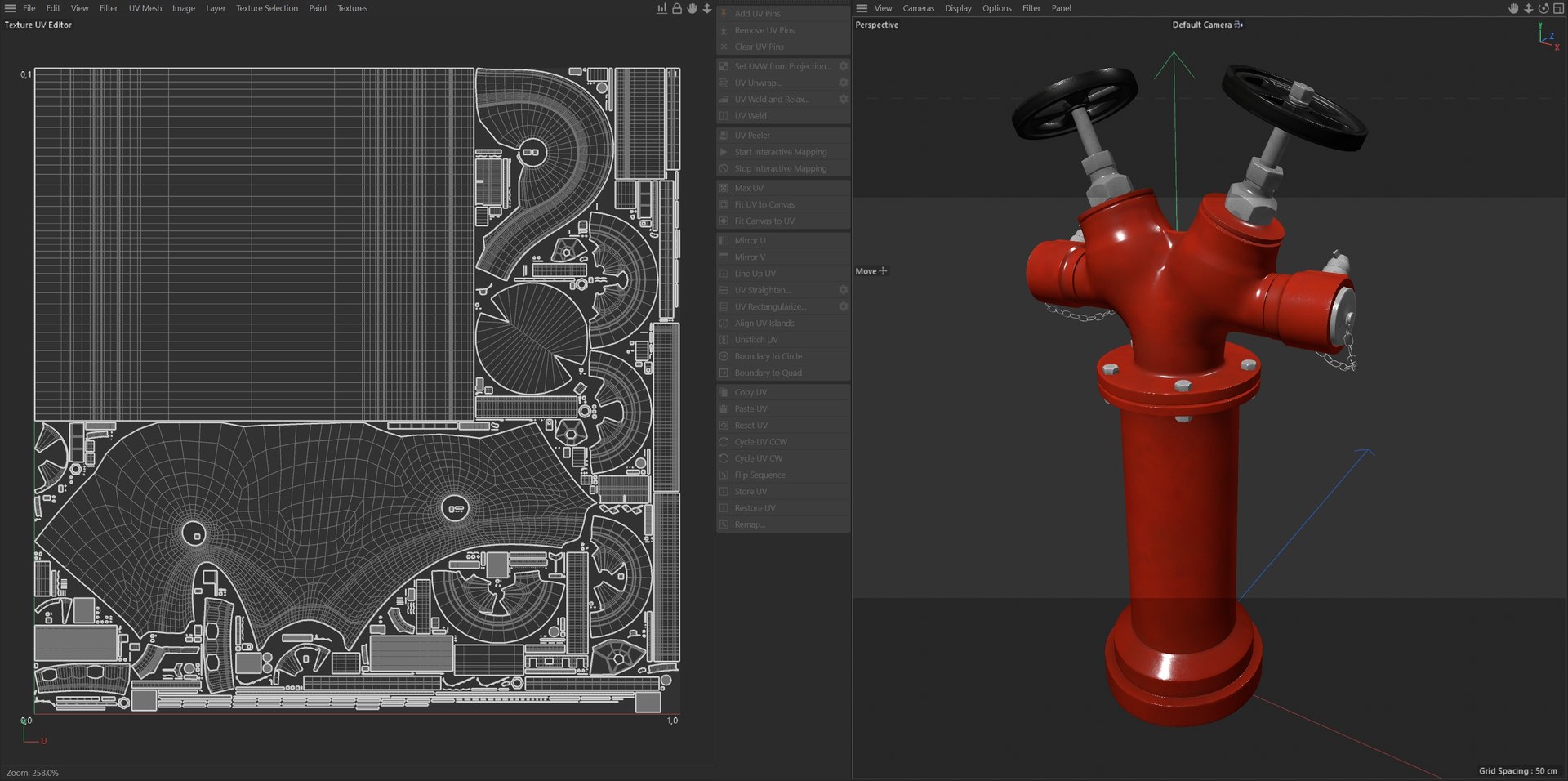Click the Paste UV icon
Viewport: 1568px width, 781px height.
point(724,408)
